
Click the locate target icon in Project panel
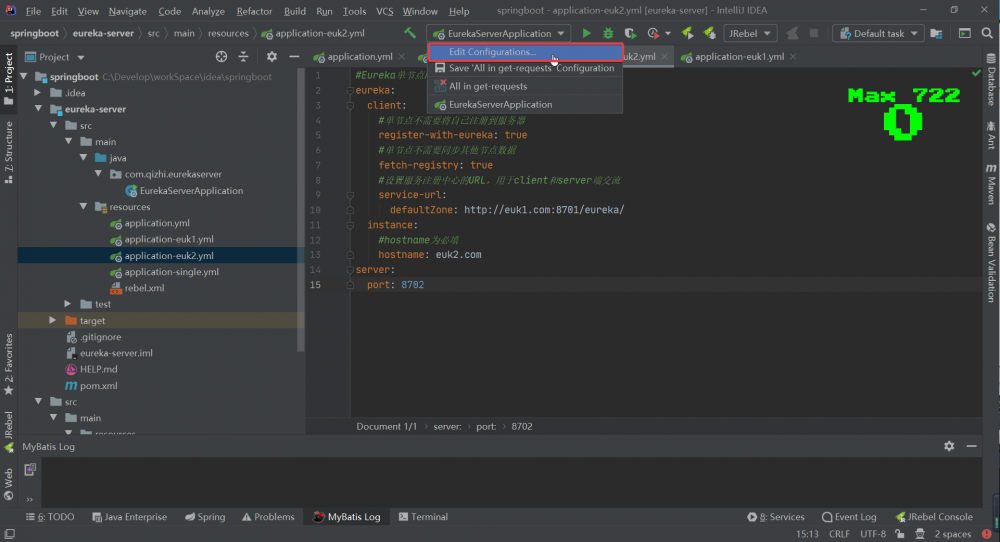coord(221,57)
